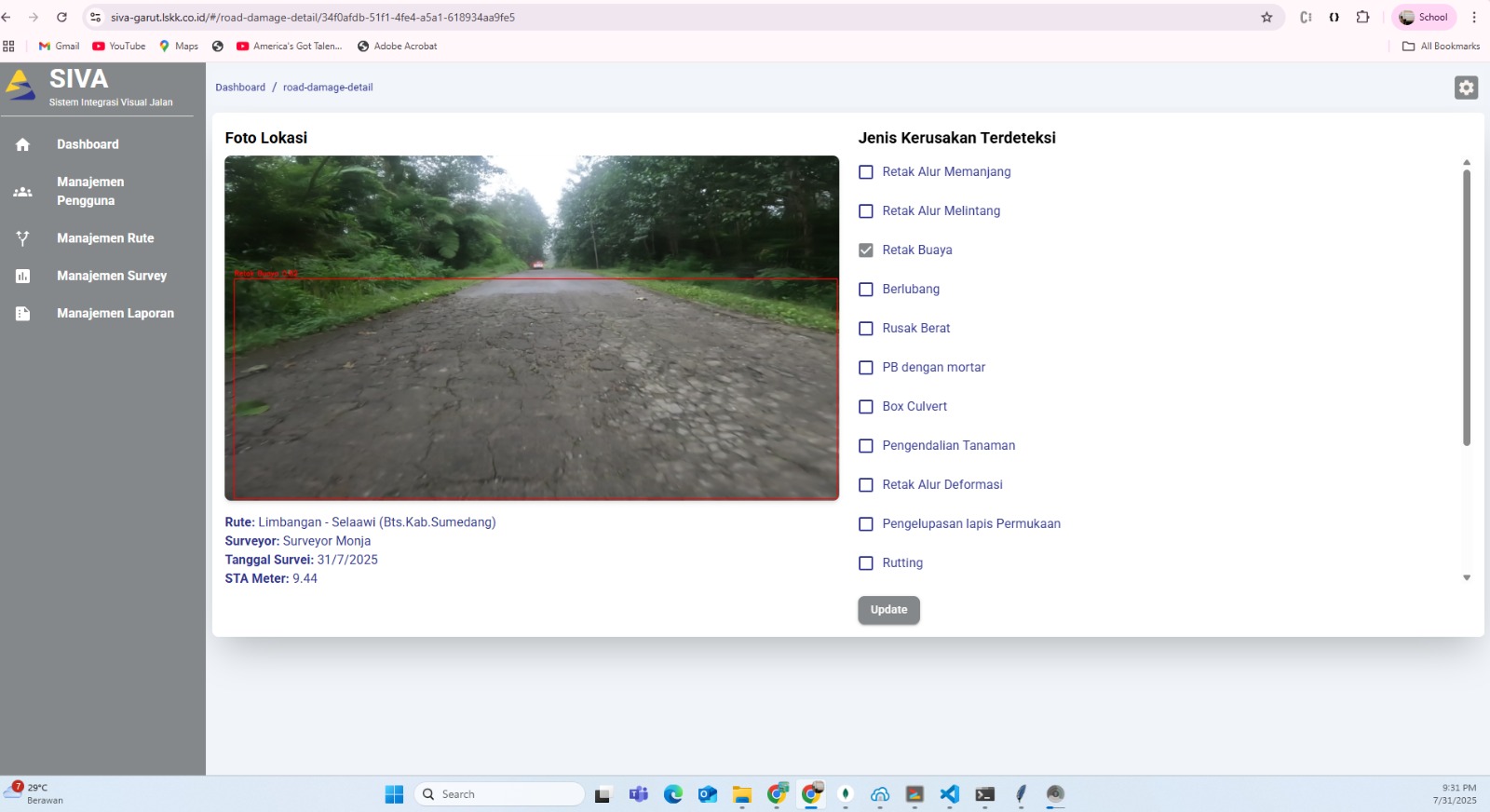Enable the Rusak Berat checkbox
Image resolution: width=1490 pixels, height=812 pixels.
click(866, 329)
